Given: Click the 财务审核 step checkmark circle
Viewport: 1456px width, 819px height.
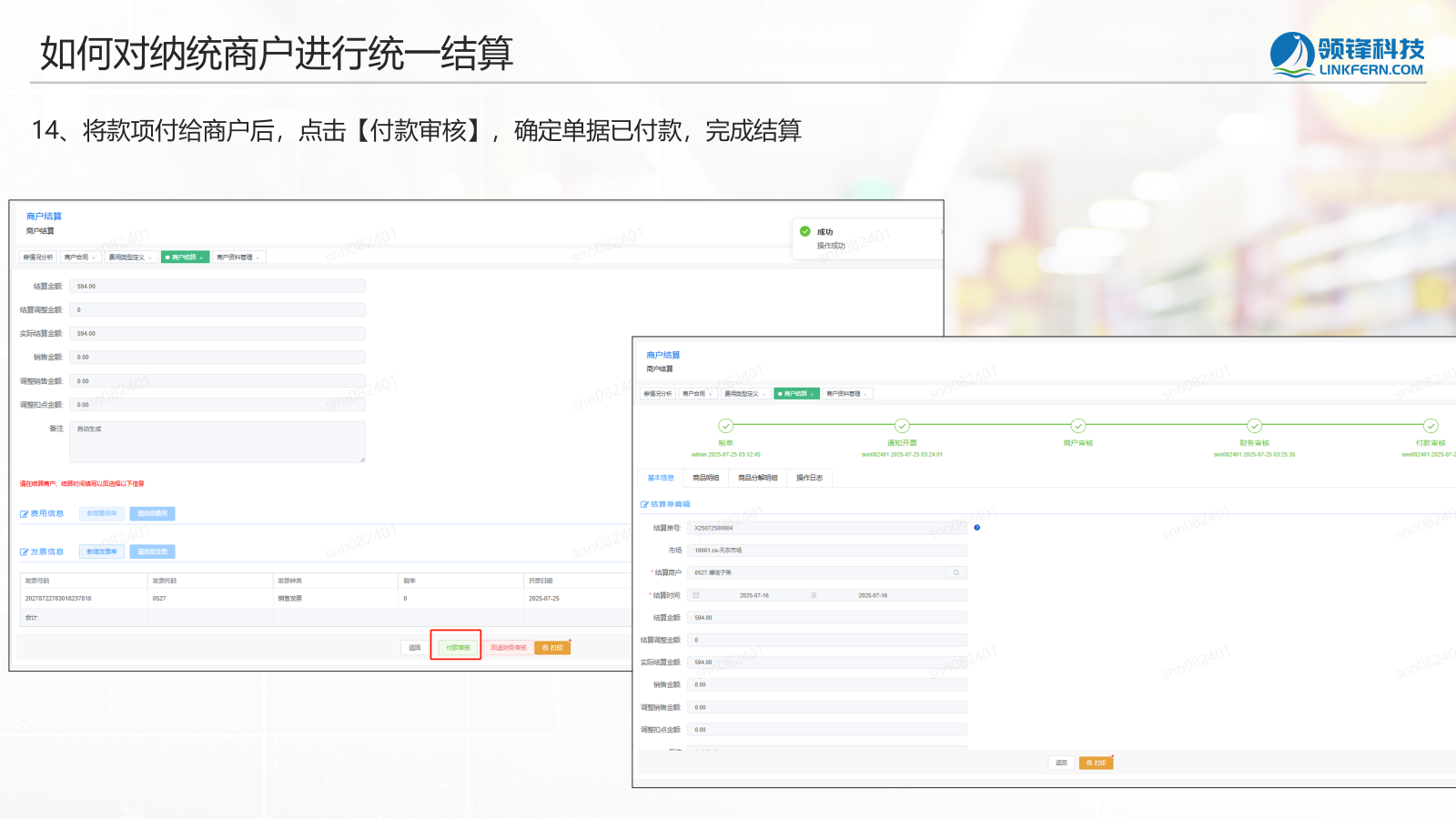Looking at the screenshot, I should (1254, 426).
